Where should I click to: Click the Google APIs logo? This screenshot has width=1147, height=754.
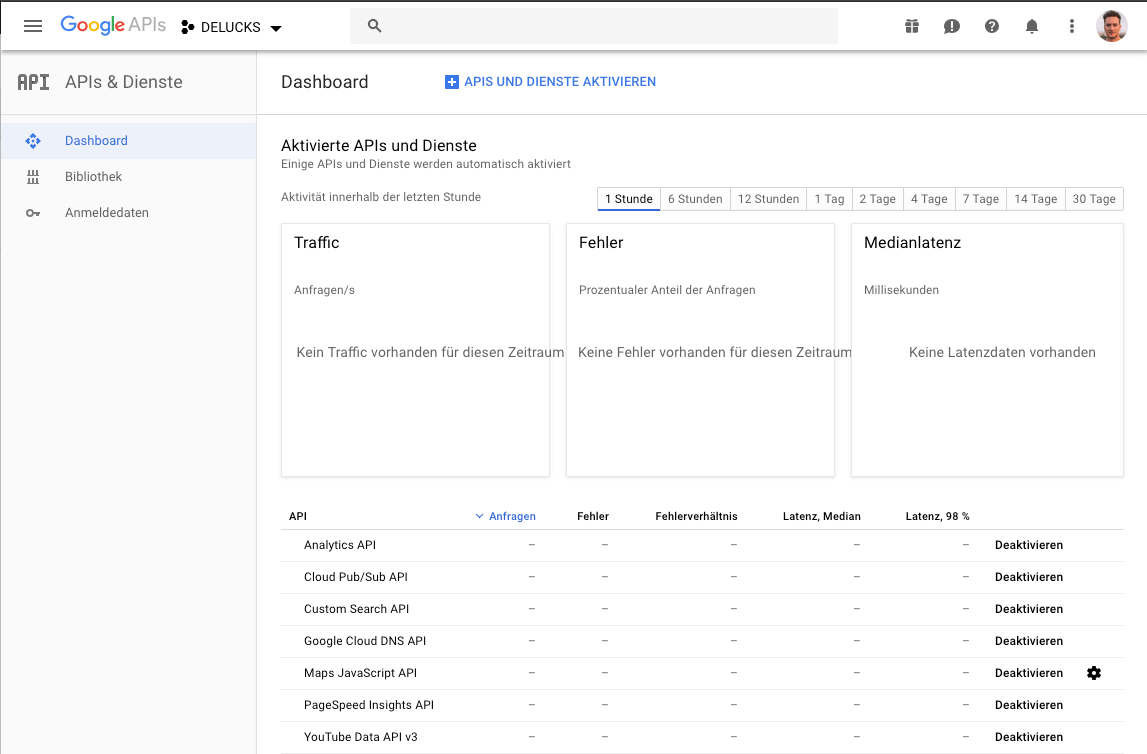pyautogui.click(x=113, y=25)
